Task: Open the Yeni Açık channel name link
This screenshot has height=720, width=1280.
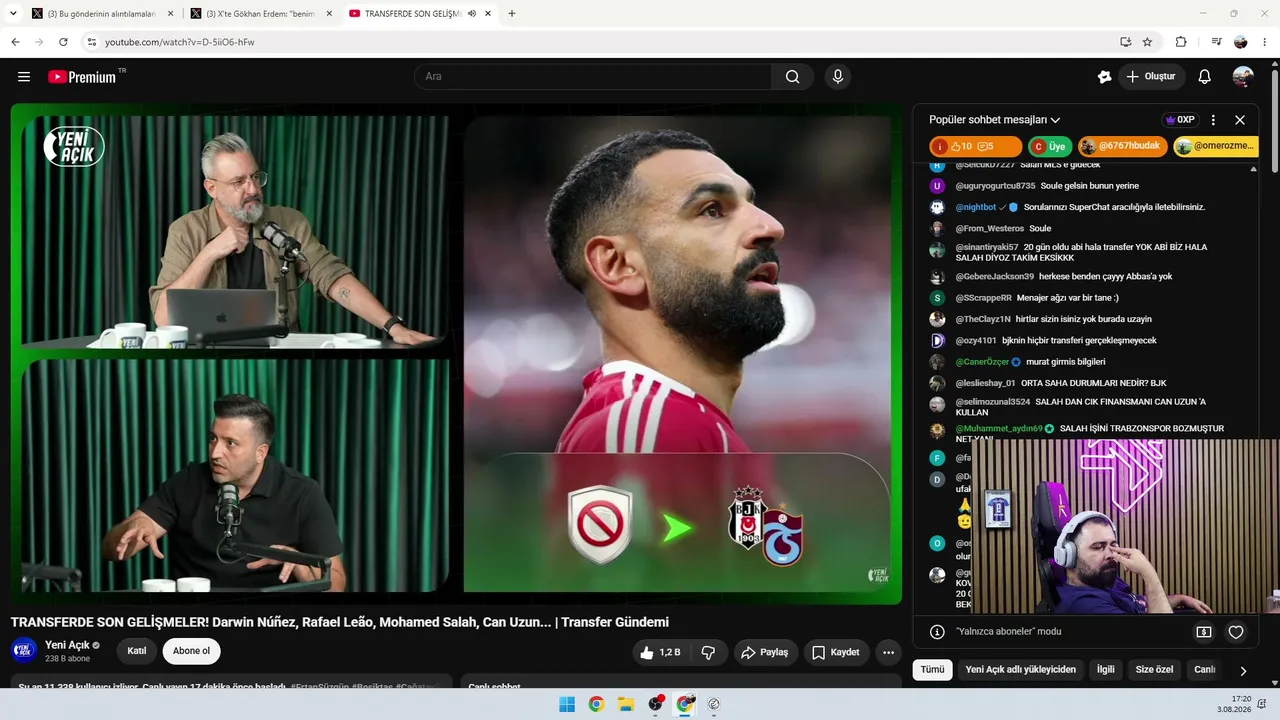Action: click(67, 645)
